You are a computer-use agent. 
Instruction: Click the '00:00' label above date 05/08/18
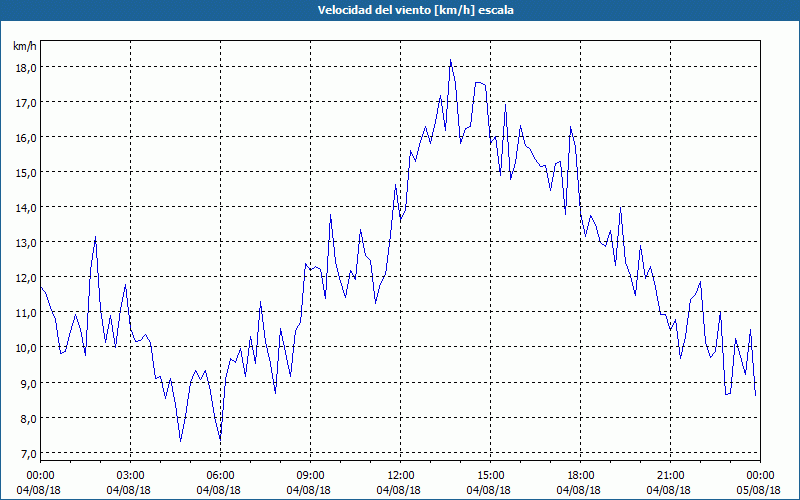(761, 476)
